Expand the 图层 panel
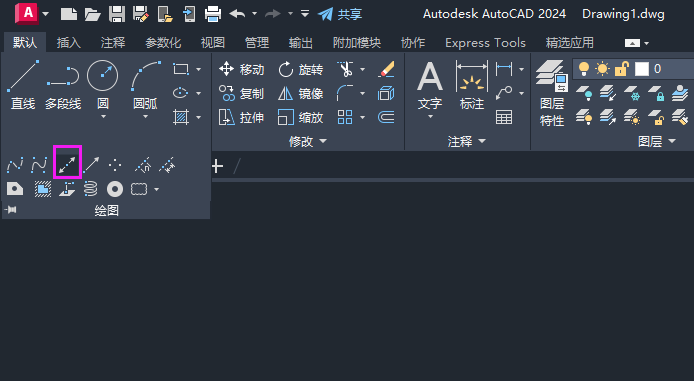Viewport: 694px width, 381px height. click(x=657, y=142)
